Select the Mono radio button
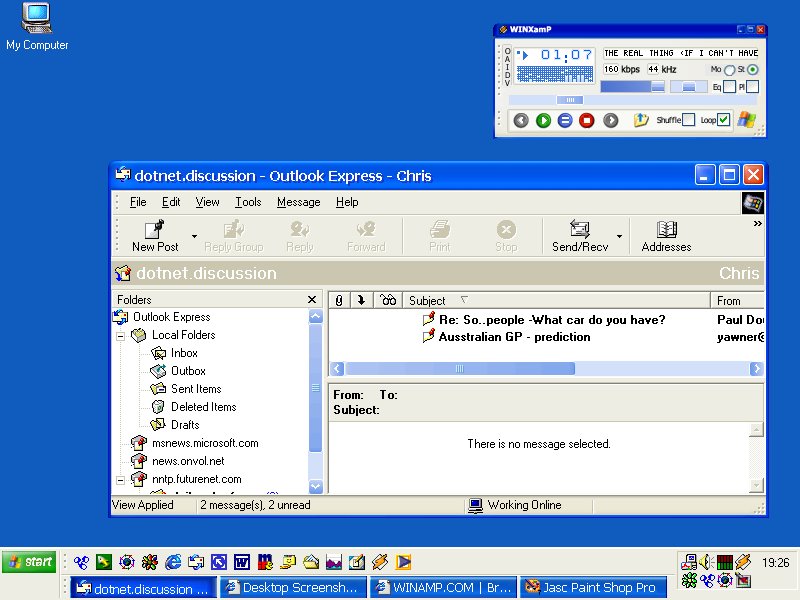Viewport: 800px width, 600px height. pyautogui.click(x=729, y=70)
